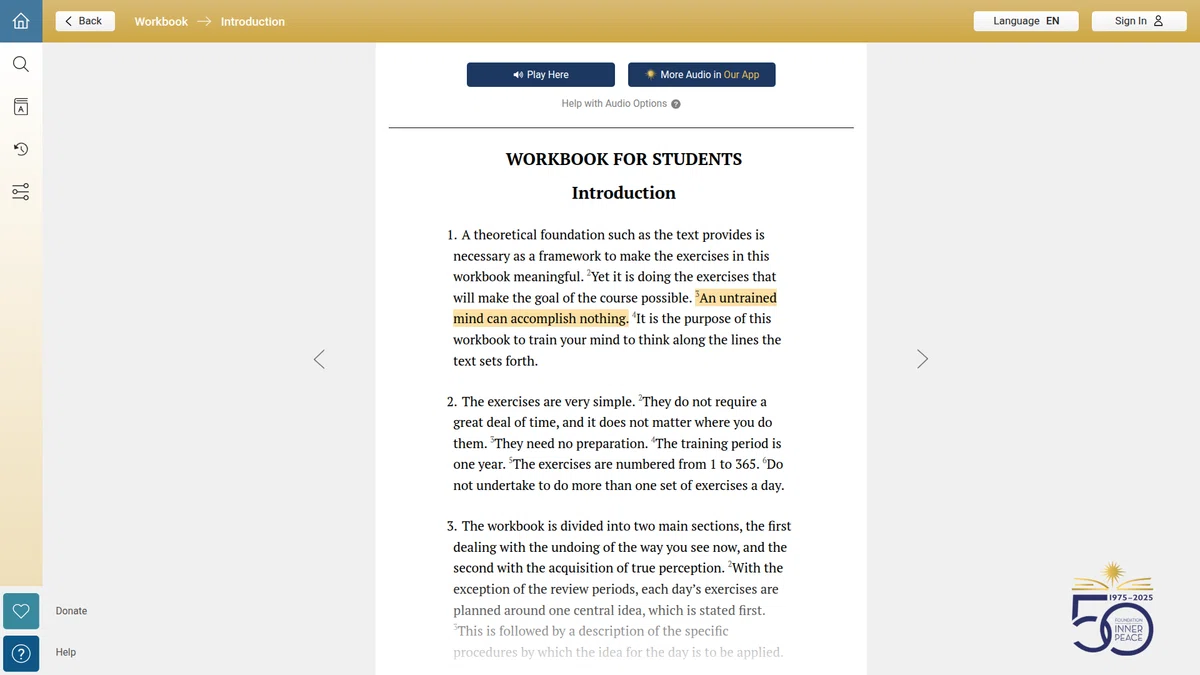Screen dimensions: 1200x675
Task: Click the Help label in sidebar
Action: 66,653
